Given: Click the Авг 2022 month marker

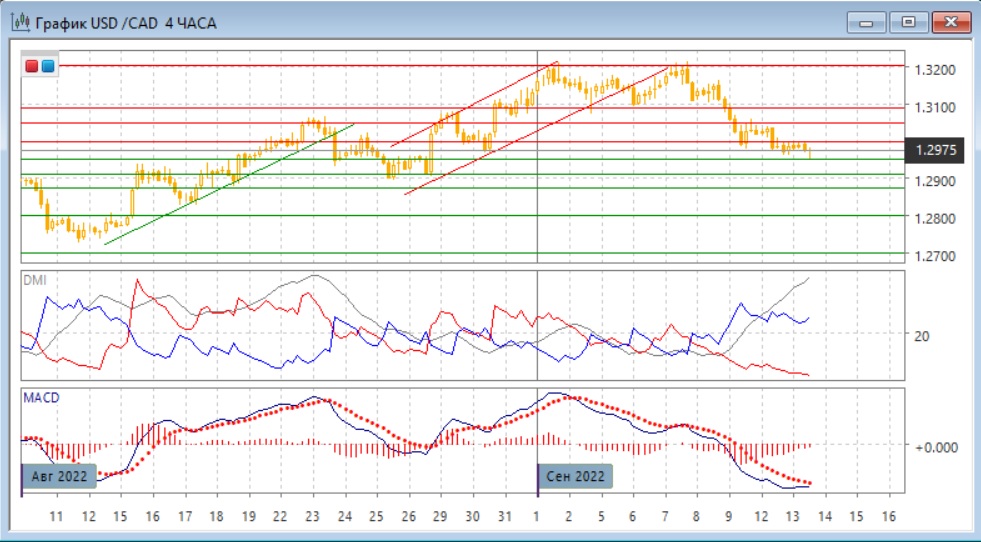Looking at the screenshot, I should 60,476.
